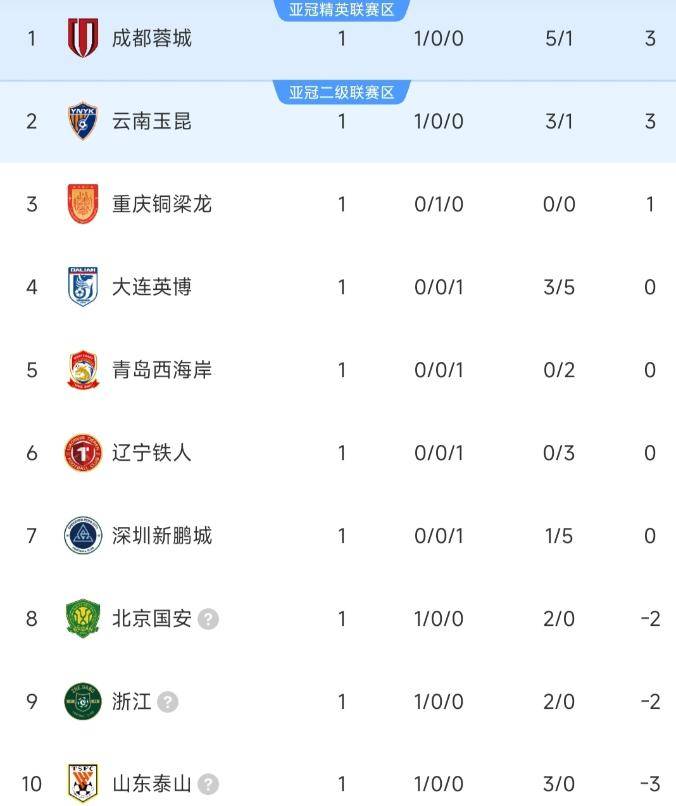The height and width of the screenshot is (806, 676).
Task: Click the Shenzhen Peng City (深圳新鹏城) club logo
Action: [x=83, y=536]
